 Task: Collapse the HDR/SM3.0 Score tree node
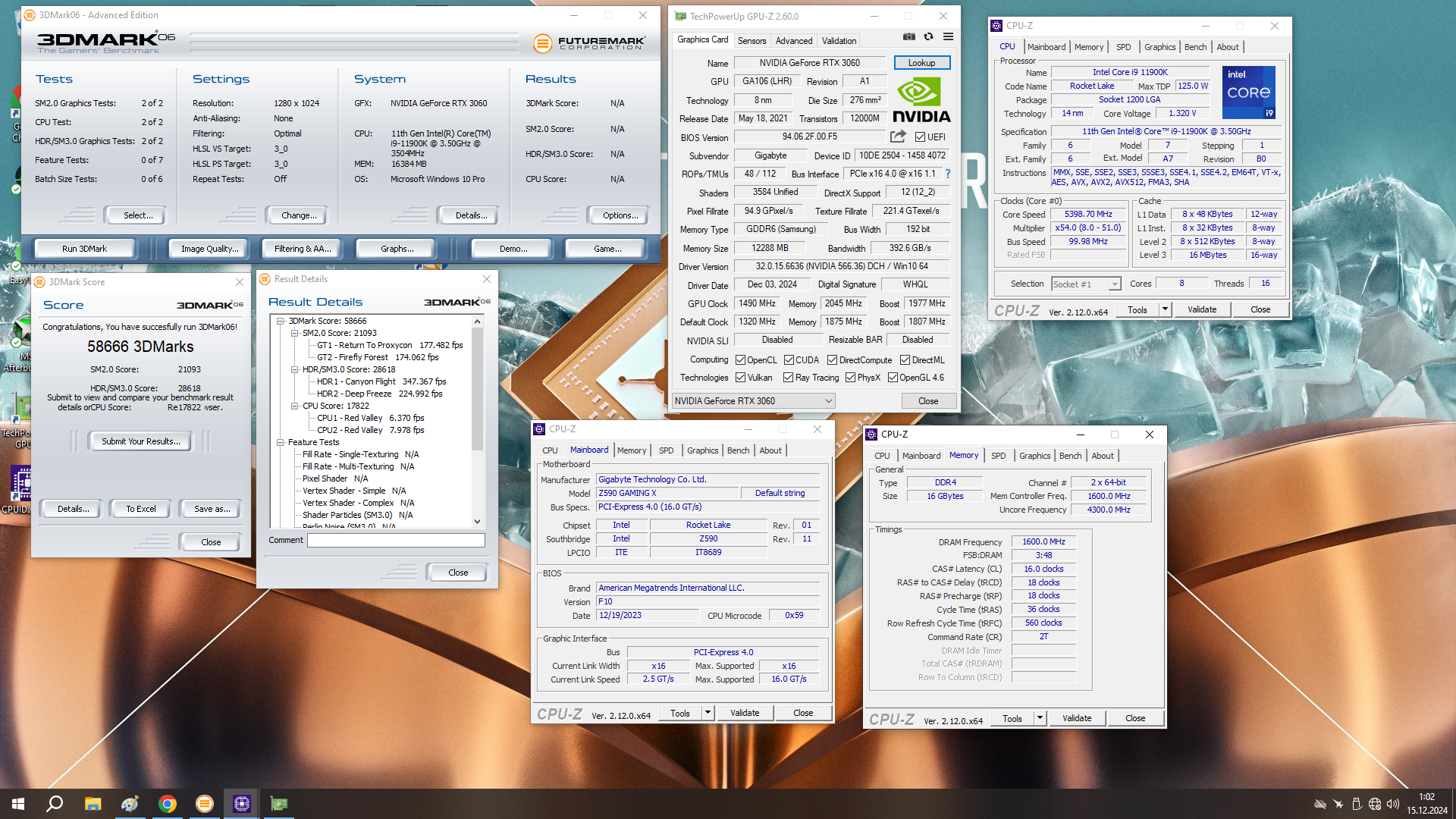(295, 369)
